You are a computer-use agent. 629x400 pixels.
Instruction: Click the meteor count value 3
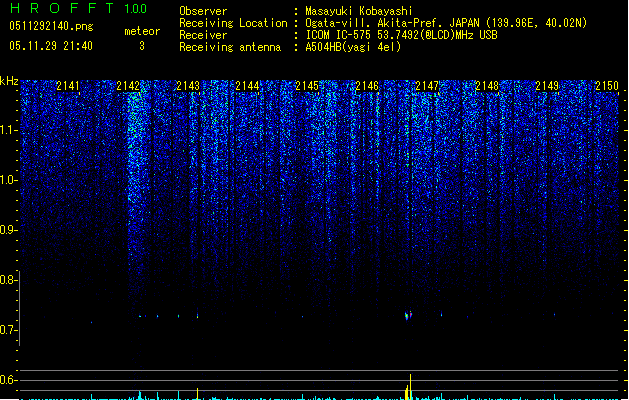[142, 46]
